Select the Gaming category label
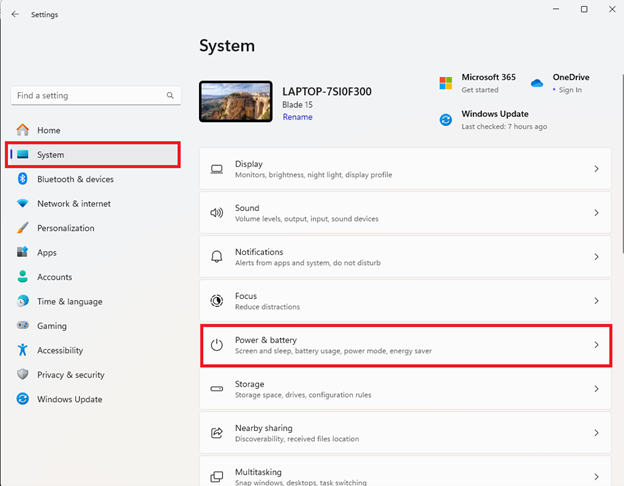 (x=52, y=326)
